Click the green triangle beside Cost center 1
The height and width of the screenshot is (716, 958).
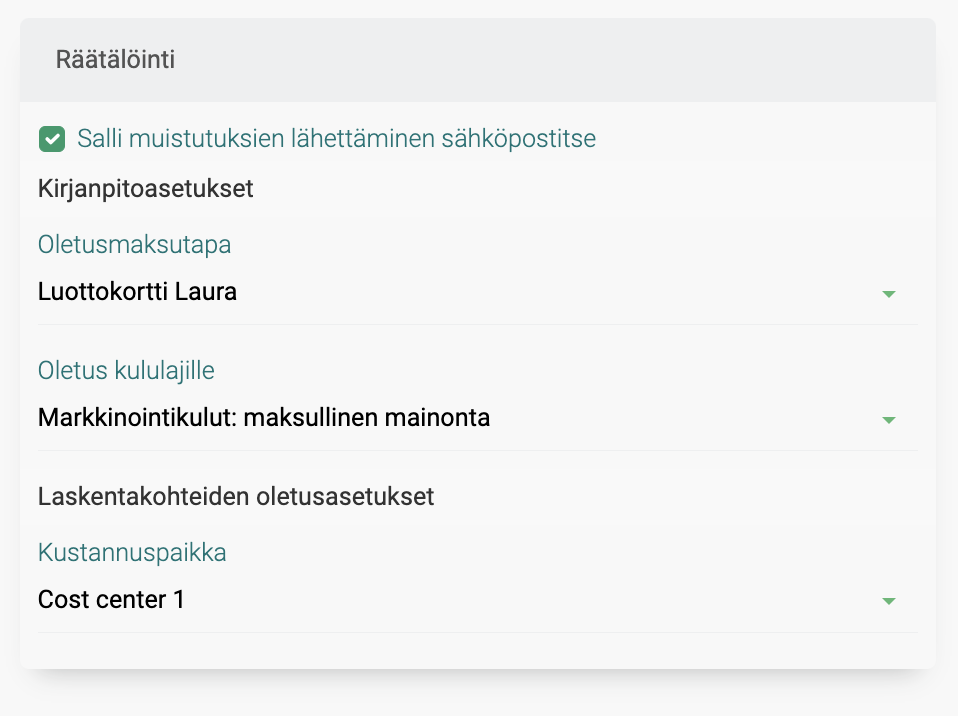pos(888,602)
